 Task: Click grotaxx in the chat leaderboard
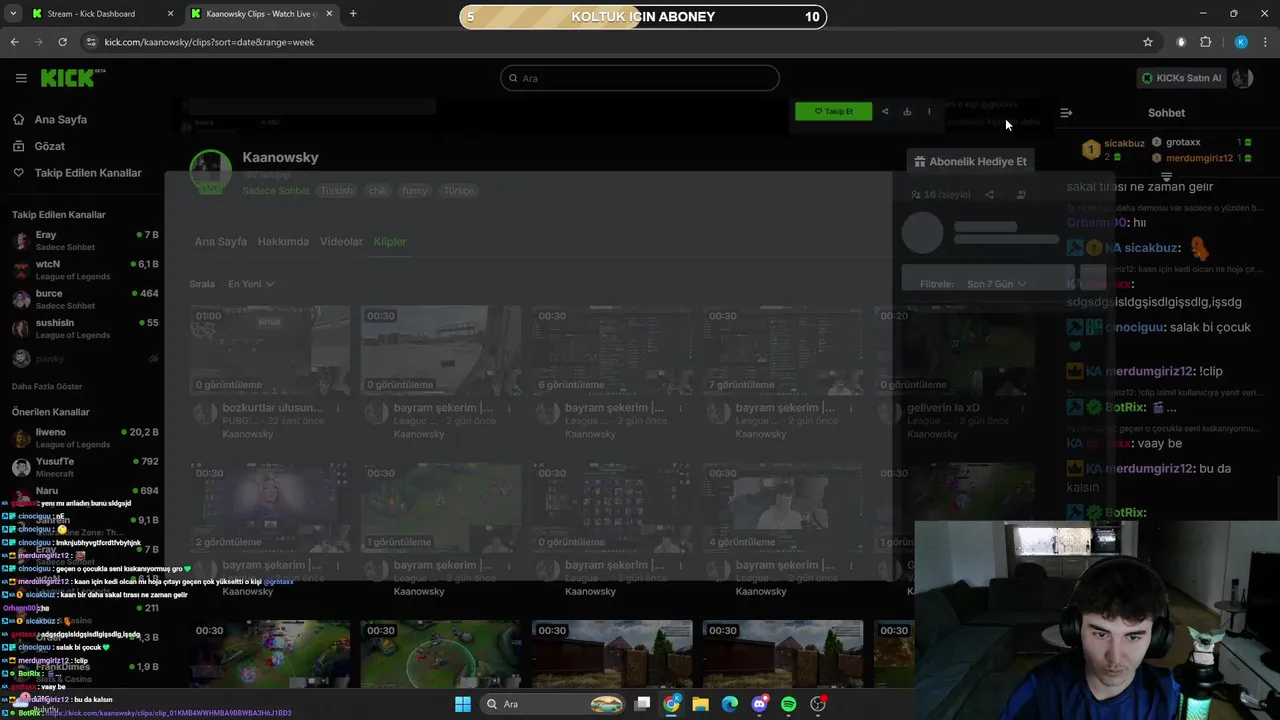1183,142
